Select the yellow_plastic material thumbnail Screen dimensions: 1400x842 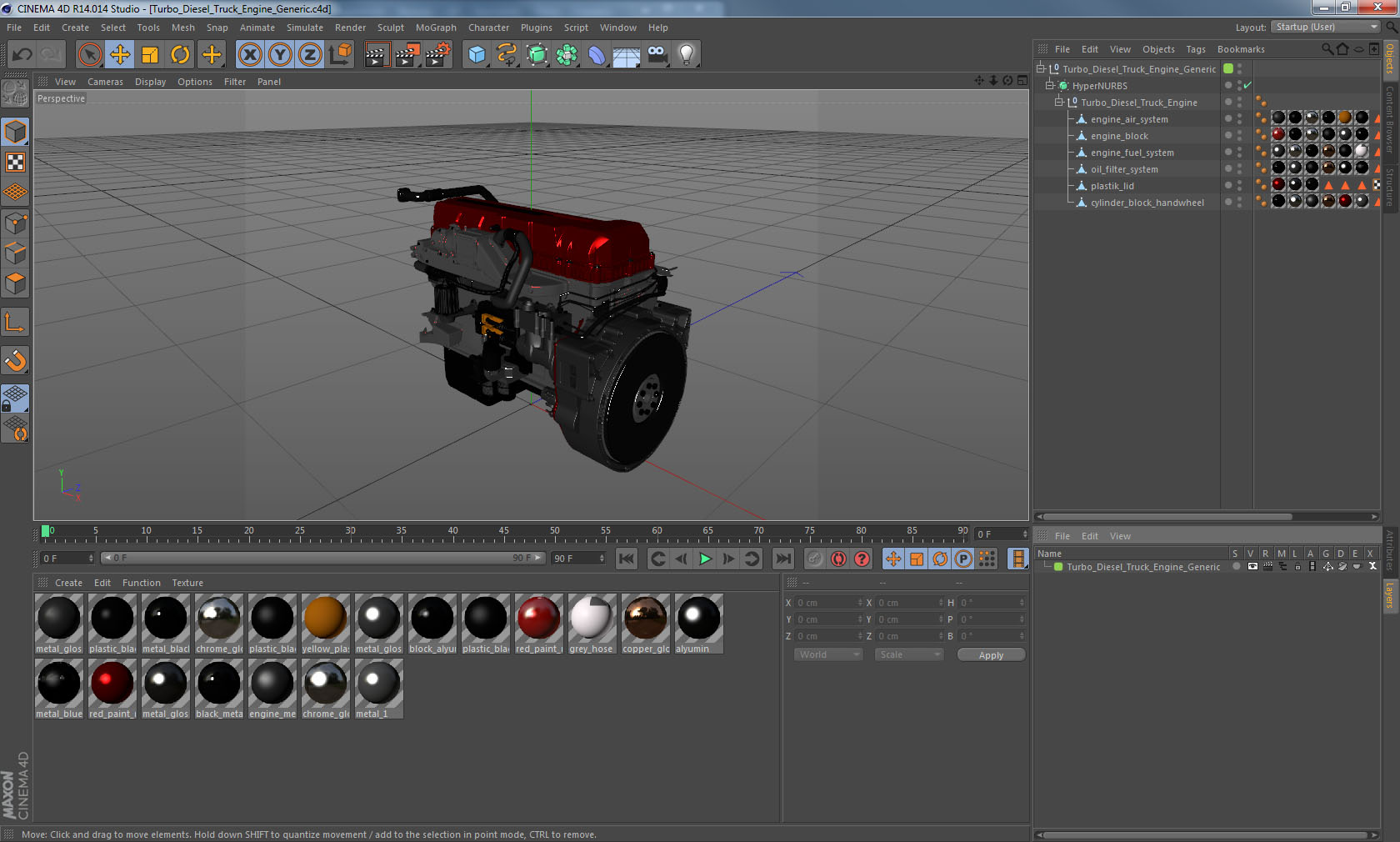click(325, 624)
